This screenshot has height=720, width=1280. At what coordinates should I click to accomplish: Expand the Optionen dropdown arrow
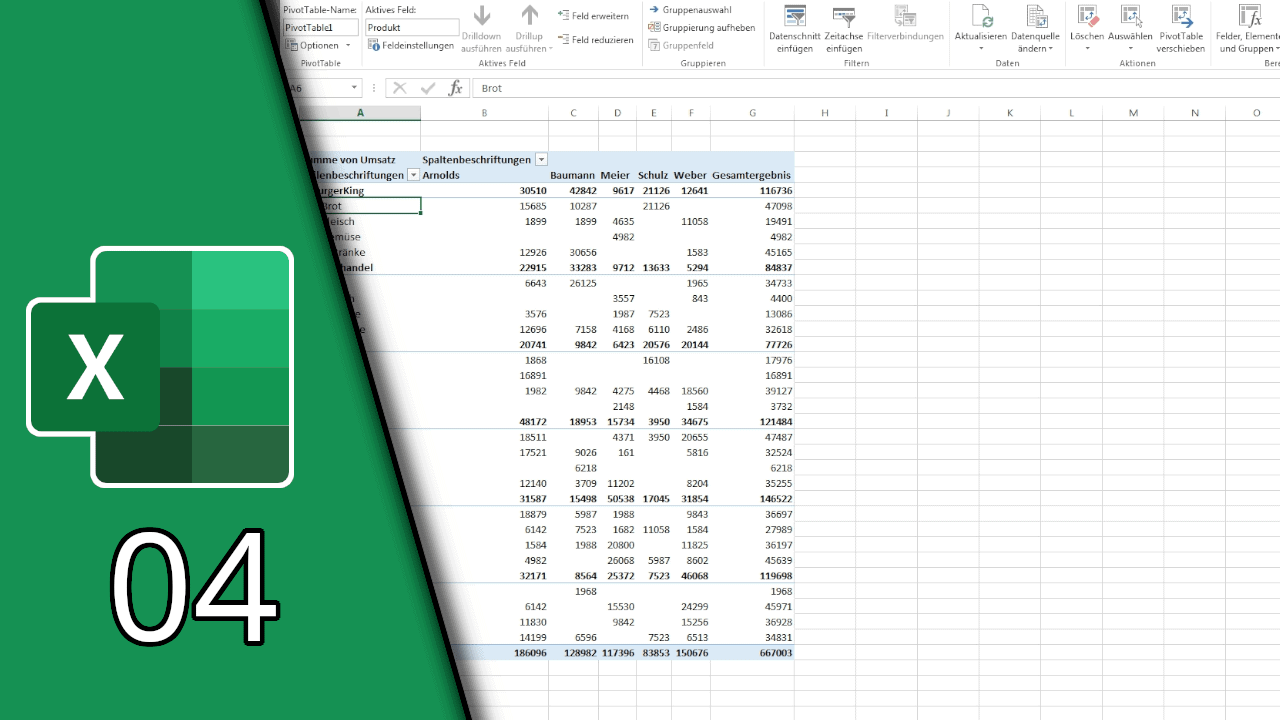tap(348, 46)
